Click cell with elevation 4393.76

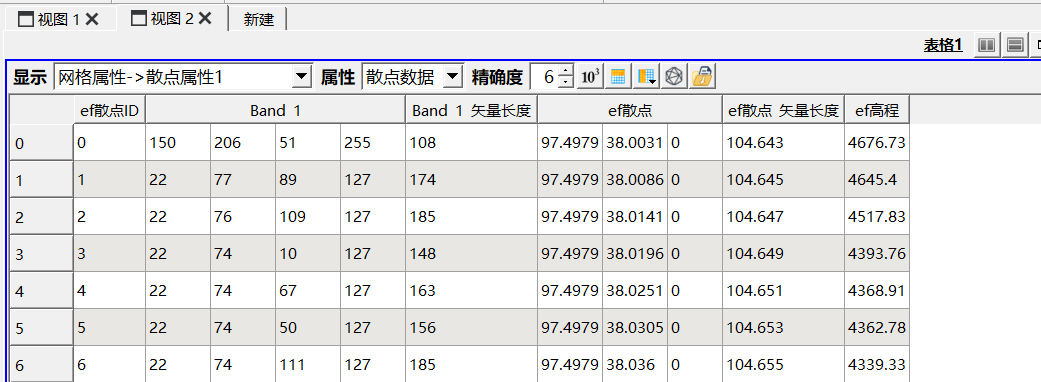coord(877,254)
